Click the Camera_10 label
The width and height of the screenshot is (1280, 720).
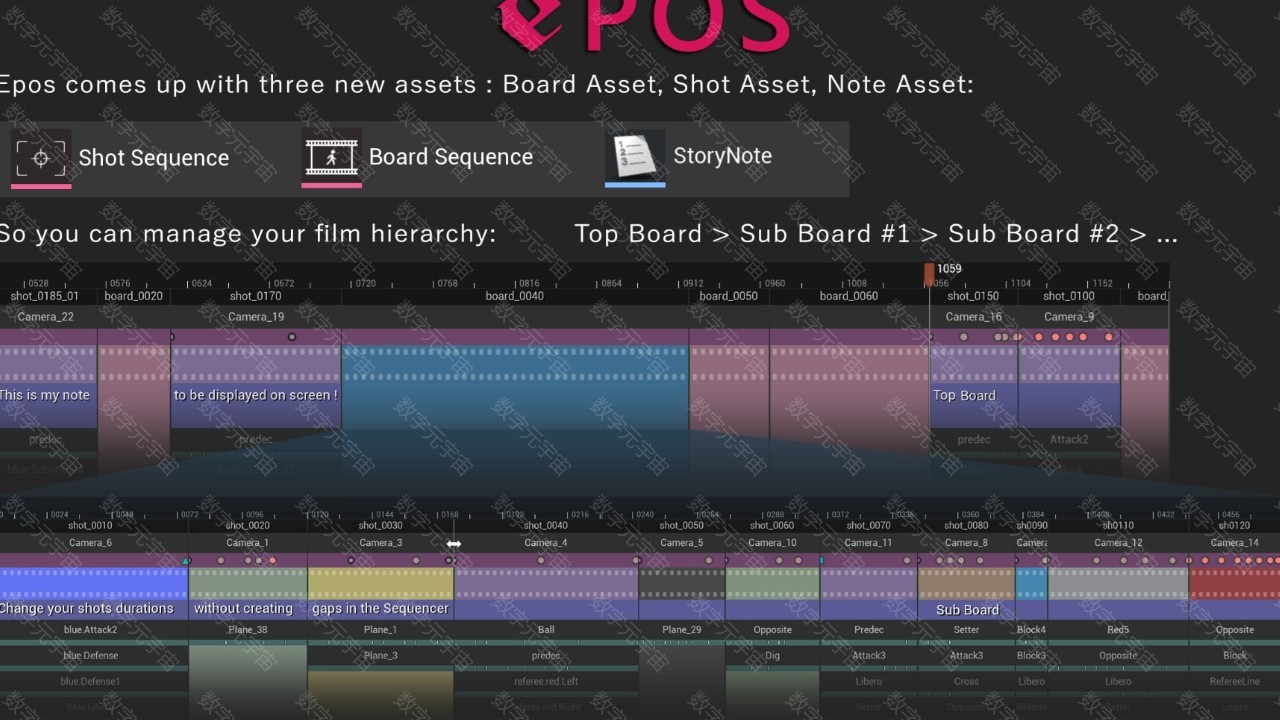pyautogui.click(x=772, y=543)
